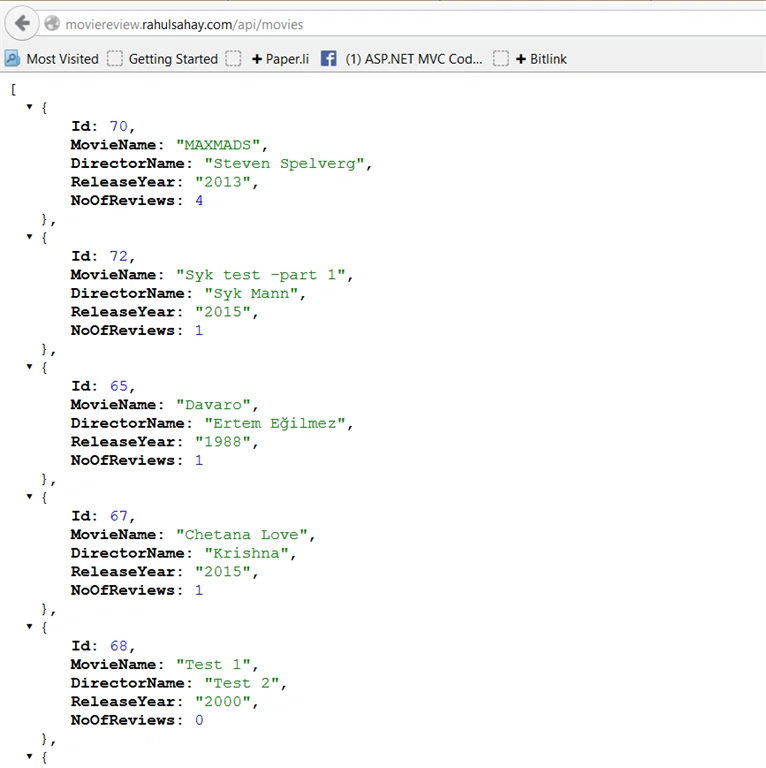Click the dotted icon before Paper.li
Image resolution: width=766 pixels, height=768 pixels.
pos(233,59)
